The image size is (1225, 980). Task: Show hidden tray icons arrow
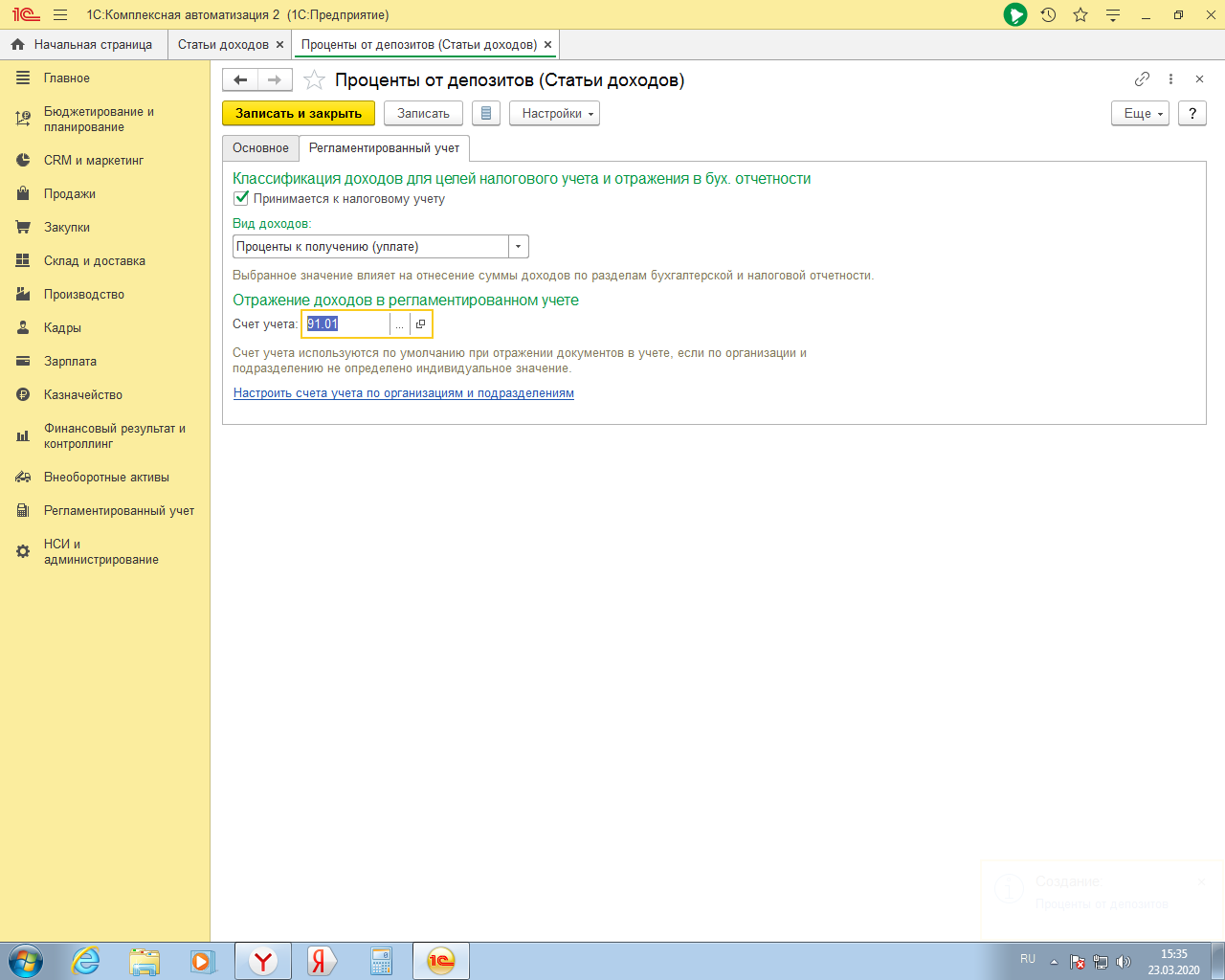(1054, 962)
